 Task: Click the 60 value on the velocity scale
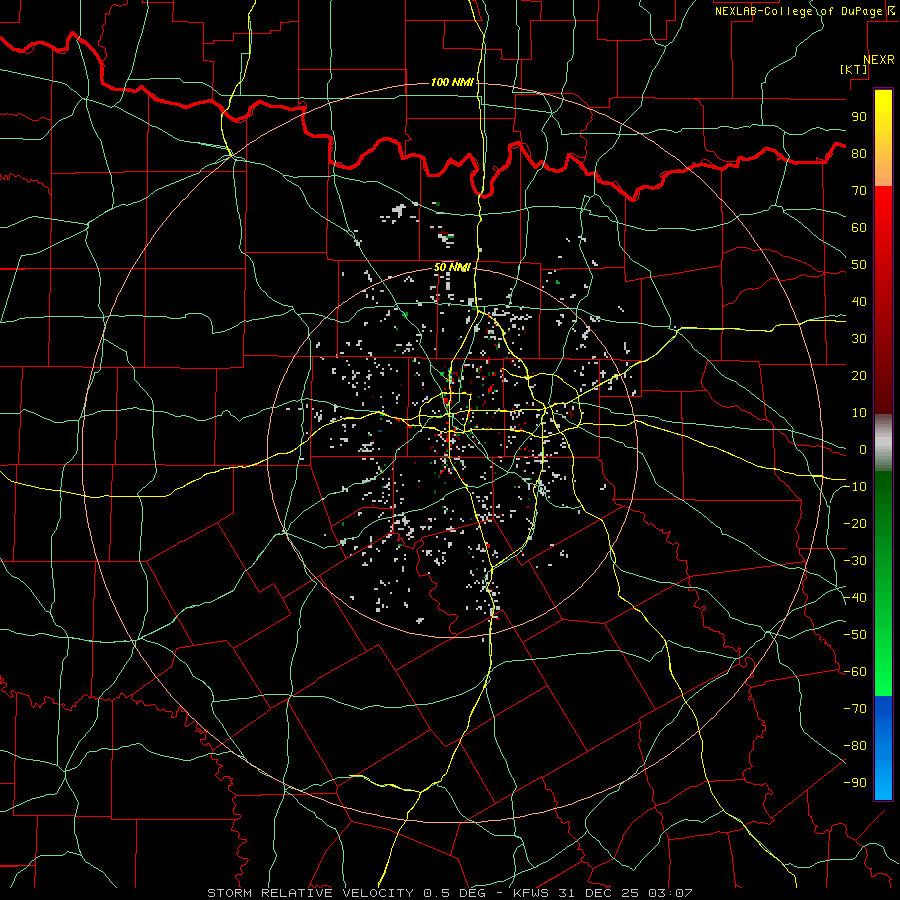pyautogui.click(x=859, y=227)
